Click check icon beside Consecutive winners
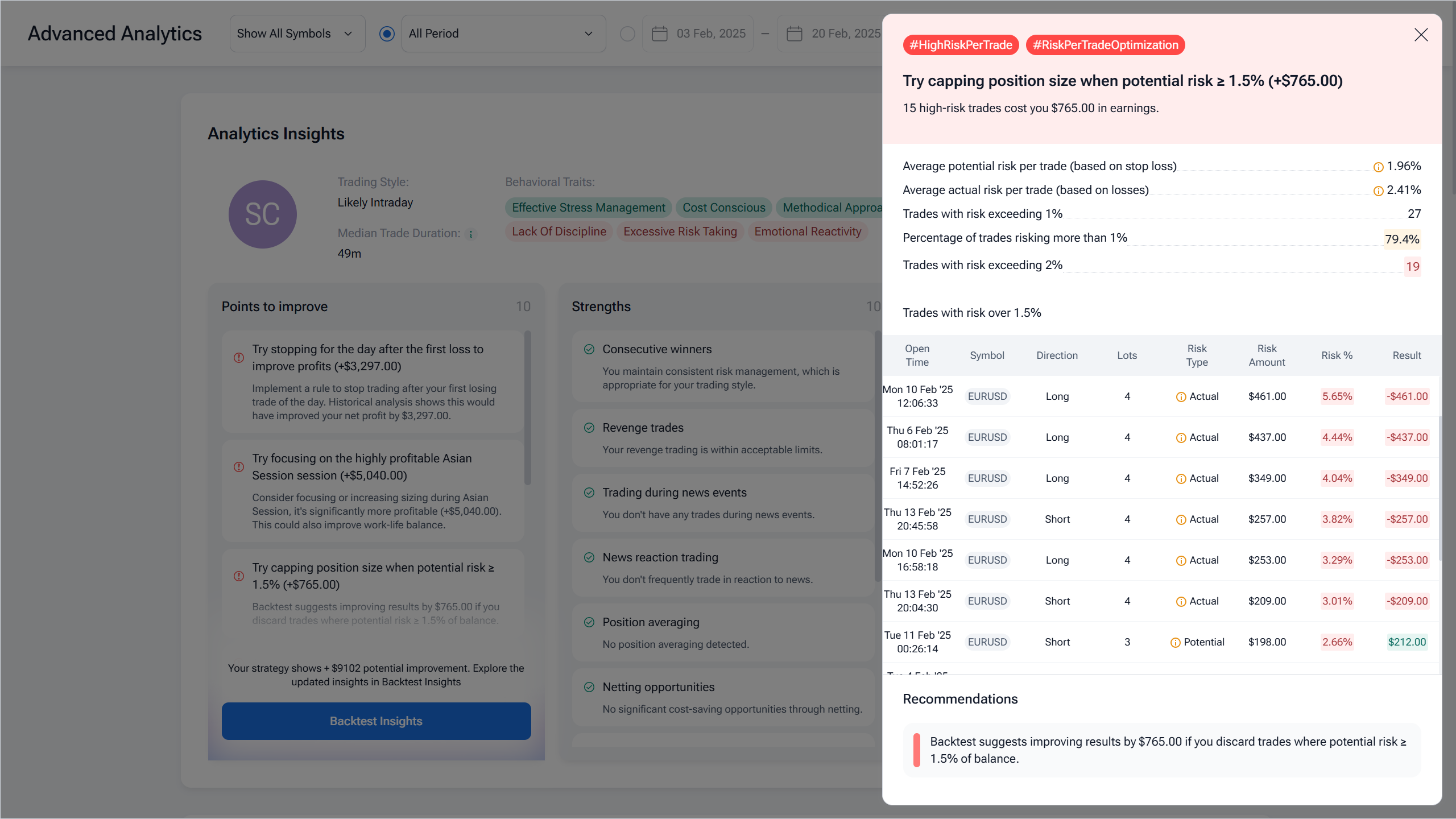1456x819 pixels. click(x=589, y=349)
